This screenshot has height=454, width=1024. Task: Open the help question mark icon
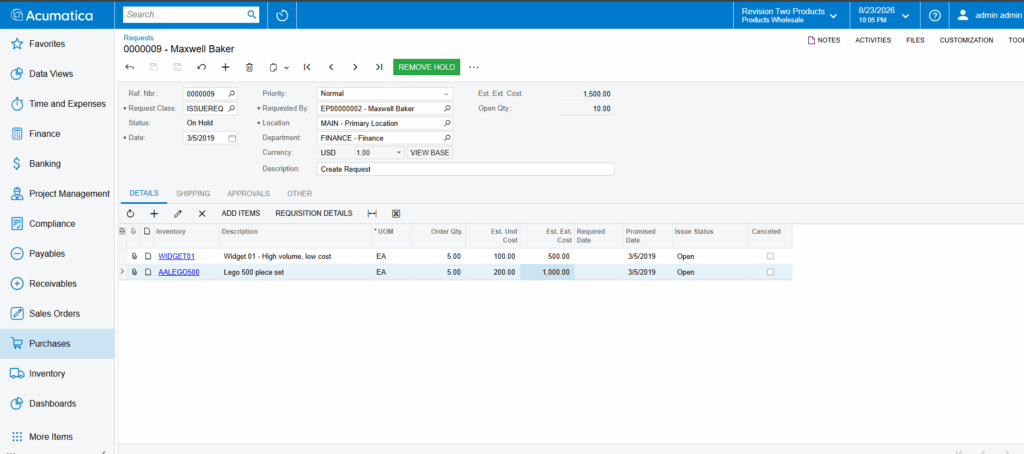935,15
